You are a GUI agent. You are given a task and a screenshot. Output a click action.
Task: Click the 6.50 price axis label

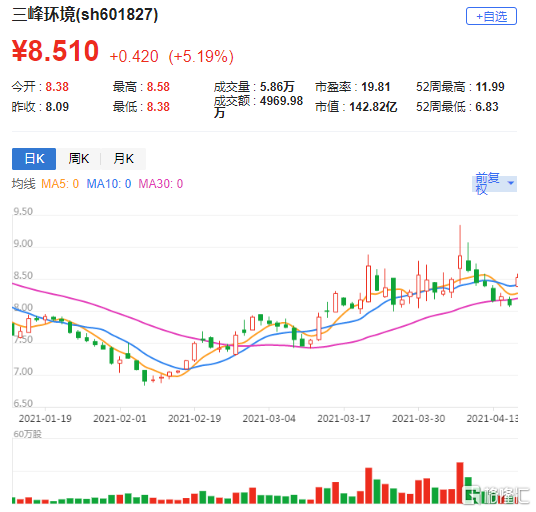tap(23, 403)
